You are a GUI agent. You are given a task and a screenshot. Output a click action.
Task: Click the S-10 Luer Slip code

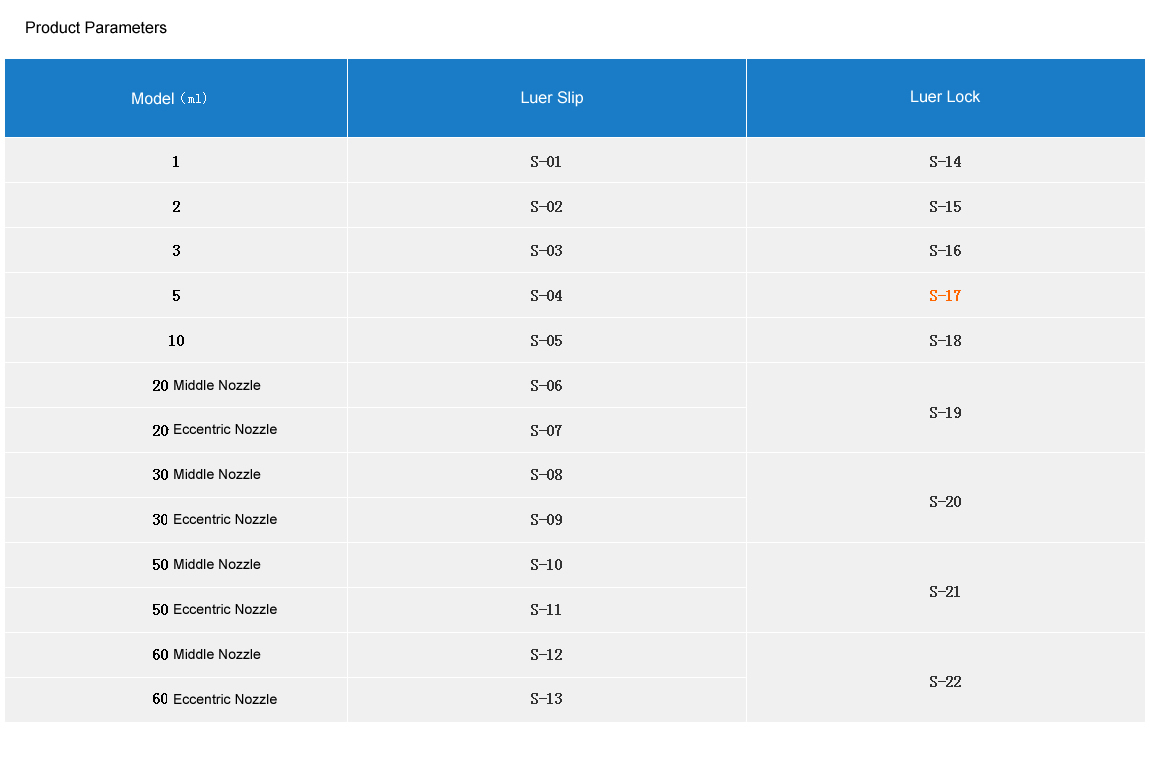coord(546,565)
